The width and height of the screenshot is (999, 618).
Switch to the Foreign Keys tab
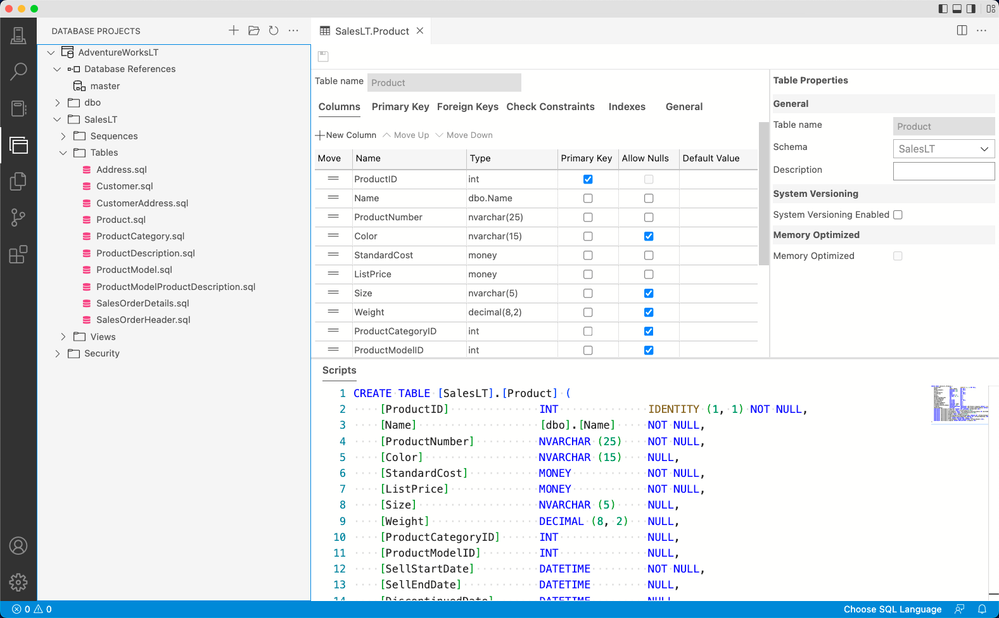467,107
